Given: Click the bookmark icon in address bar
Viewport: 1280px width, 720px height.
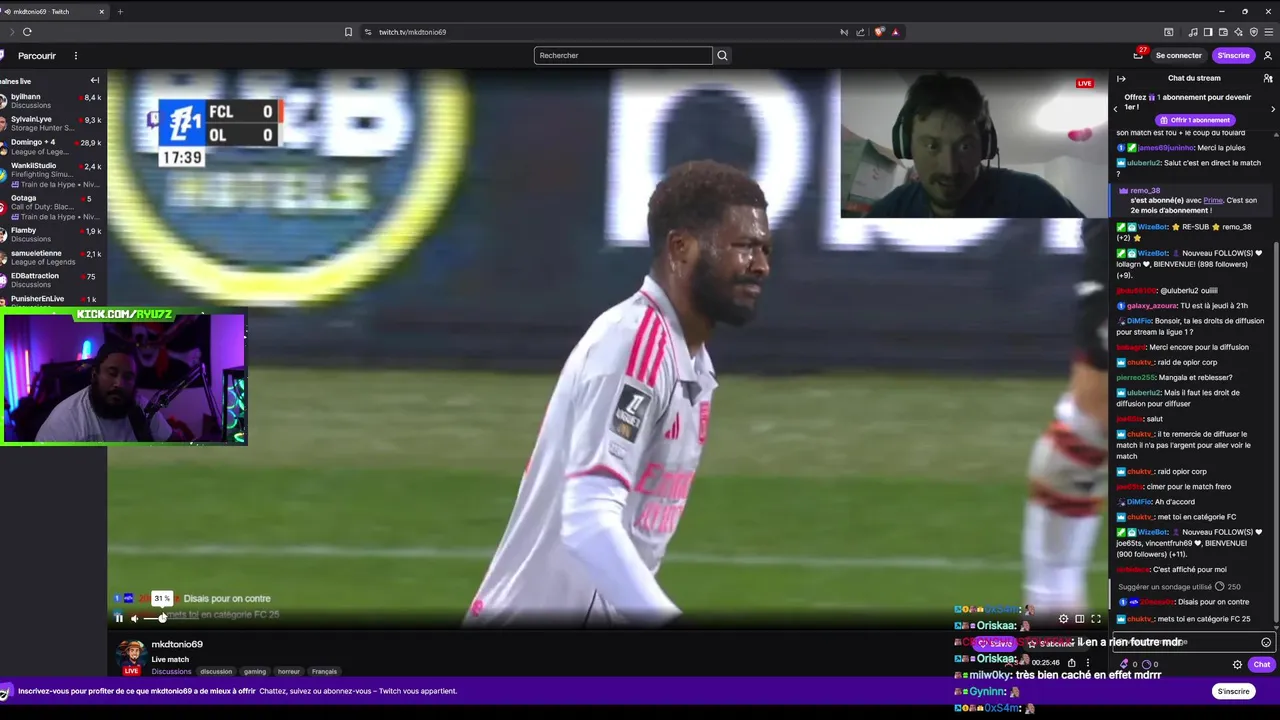Looking at the screenshot, I should coord(348,32).
